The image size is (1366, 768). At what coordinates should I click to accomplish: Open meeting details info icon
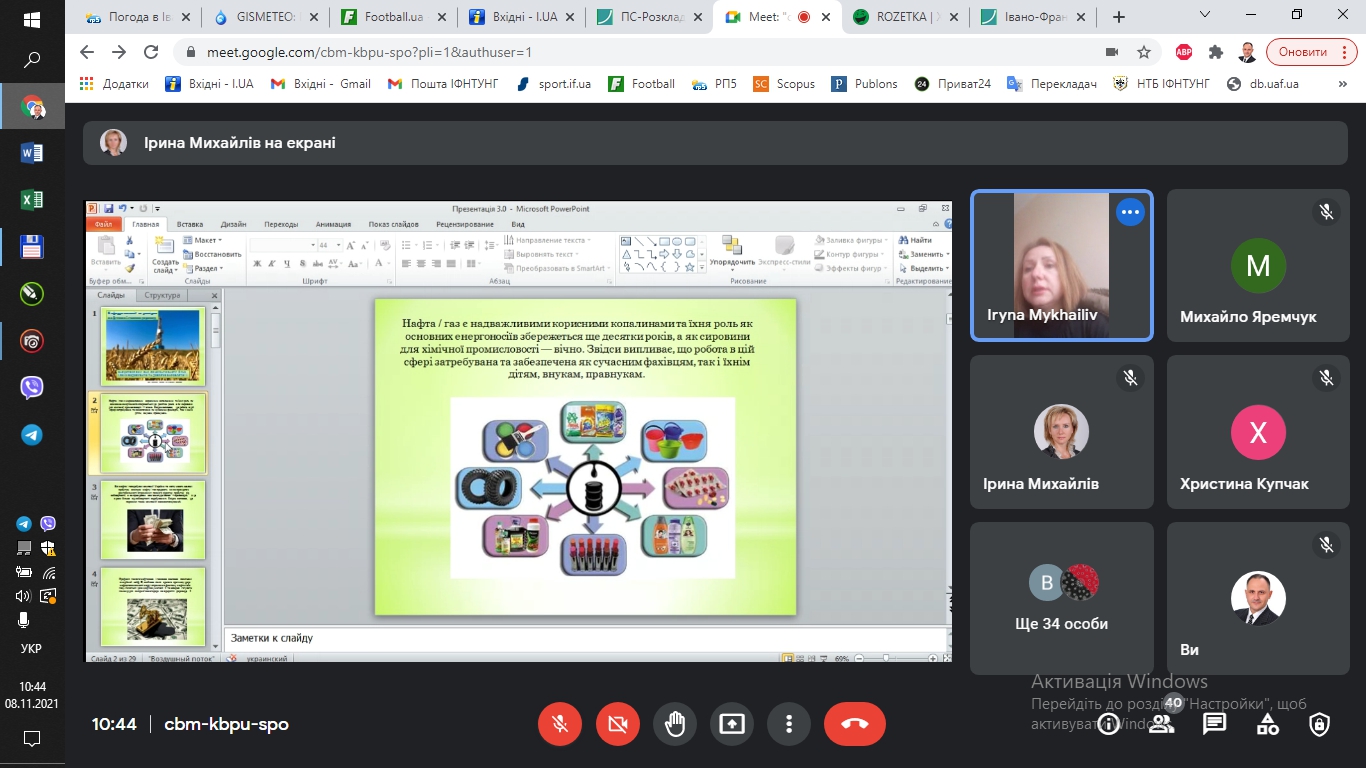(1108, 724)
